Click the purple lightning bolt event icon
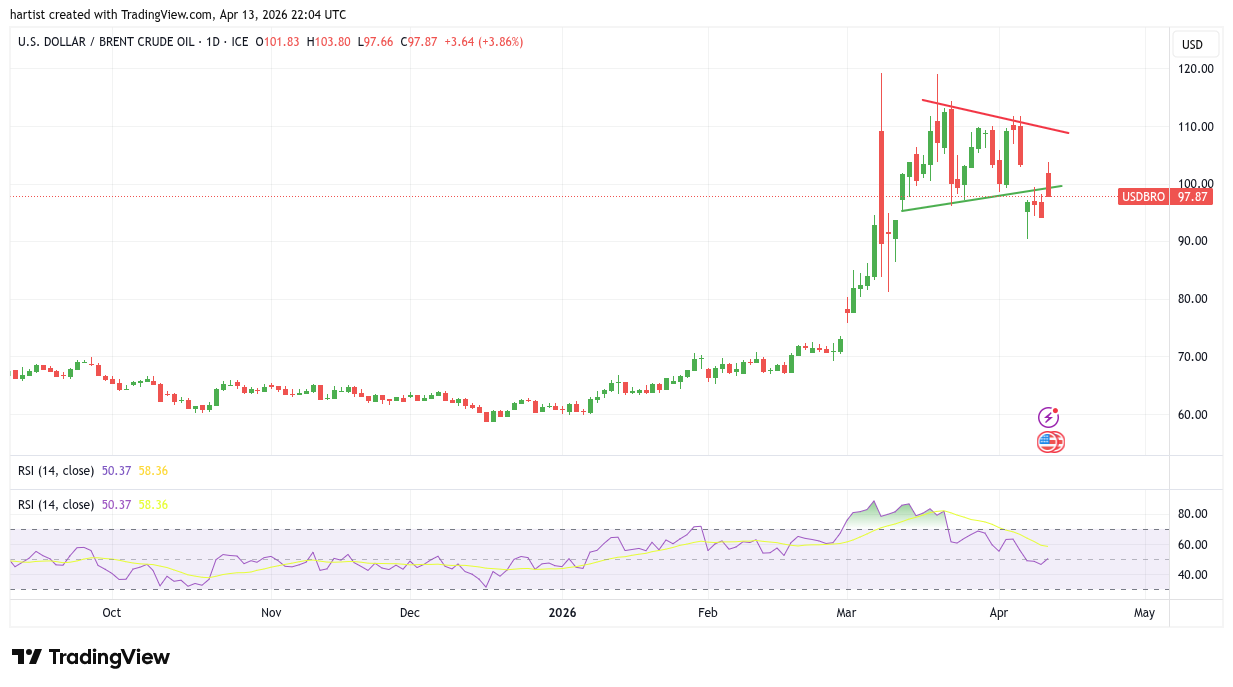This screenshot has height=687, width=1233. coord(1048,417)
